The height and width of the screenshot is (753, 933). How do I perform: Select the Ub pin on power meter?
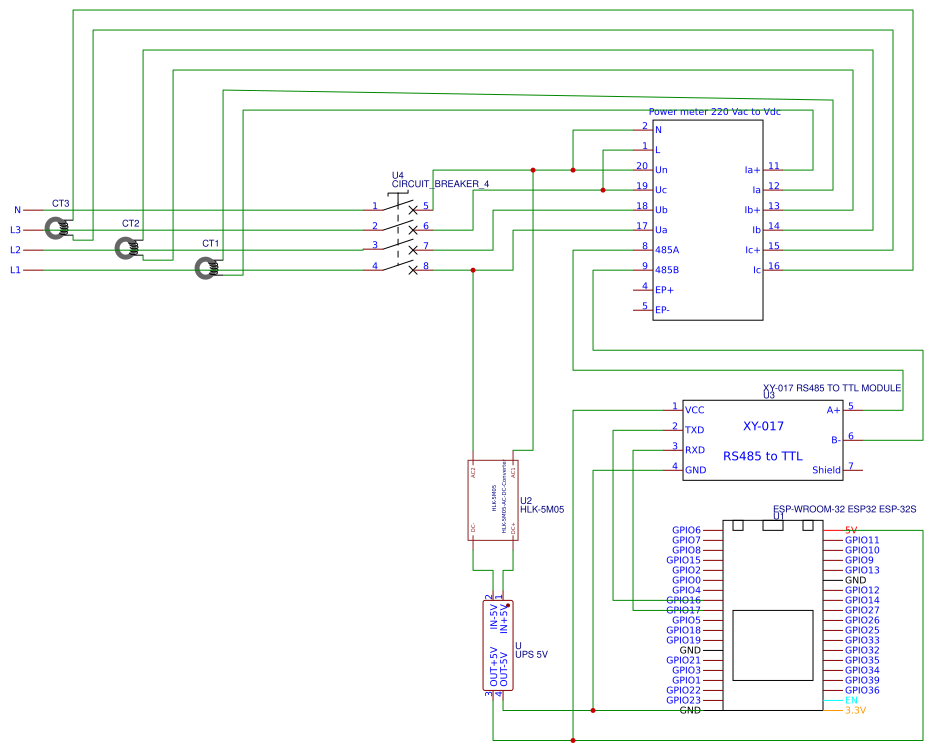[661, 210]
